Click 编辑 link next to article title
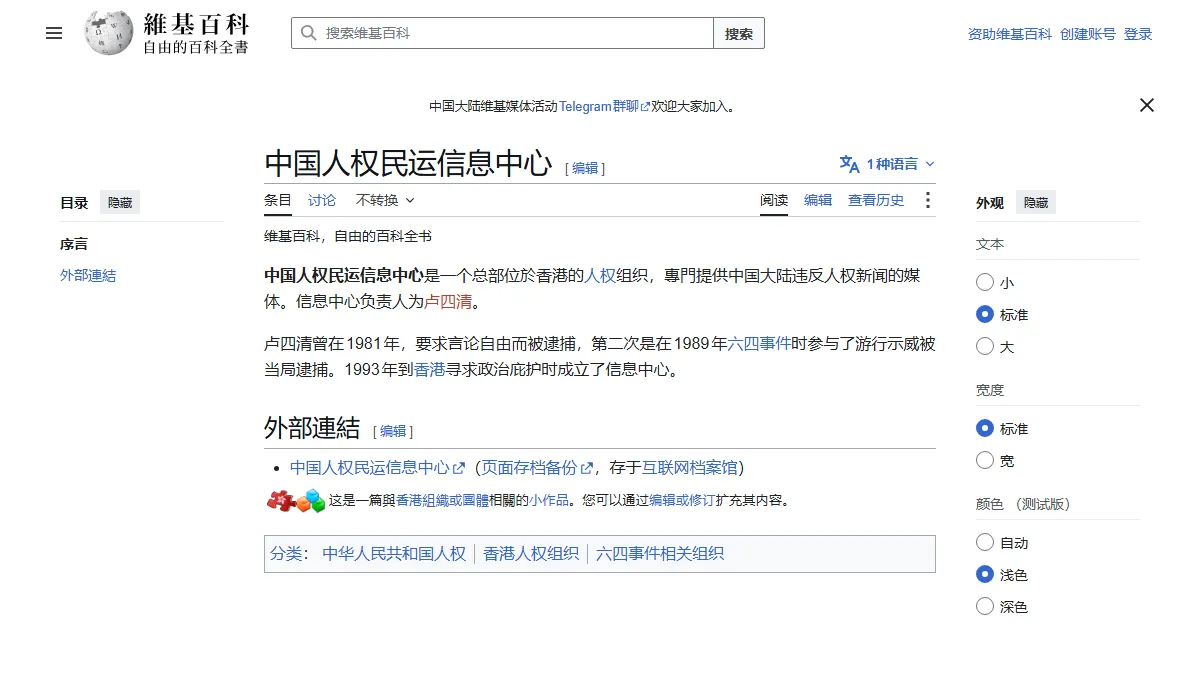1200x675 pixels. coord(585,168)
